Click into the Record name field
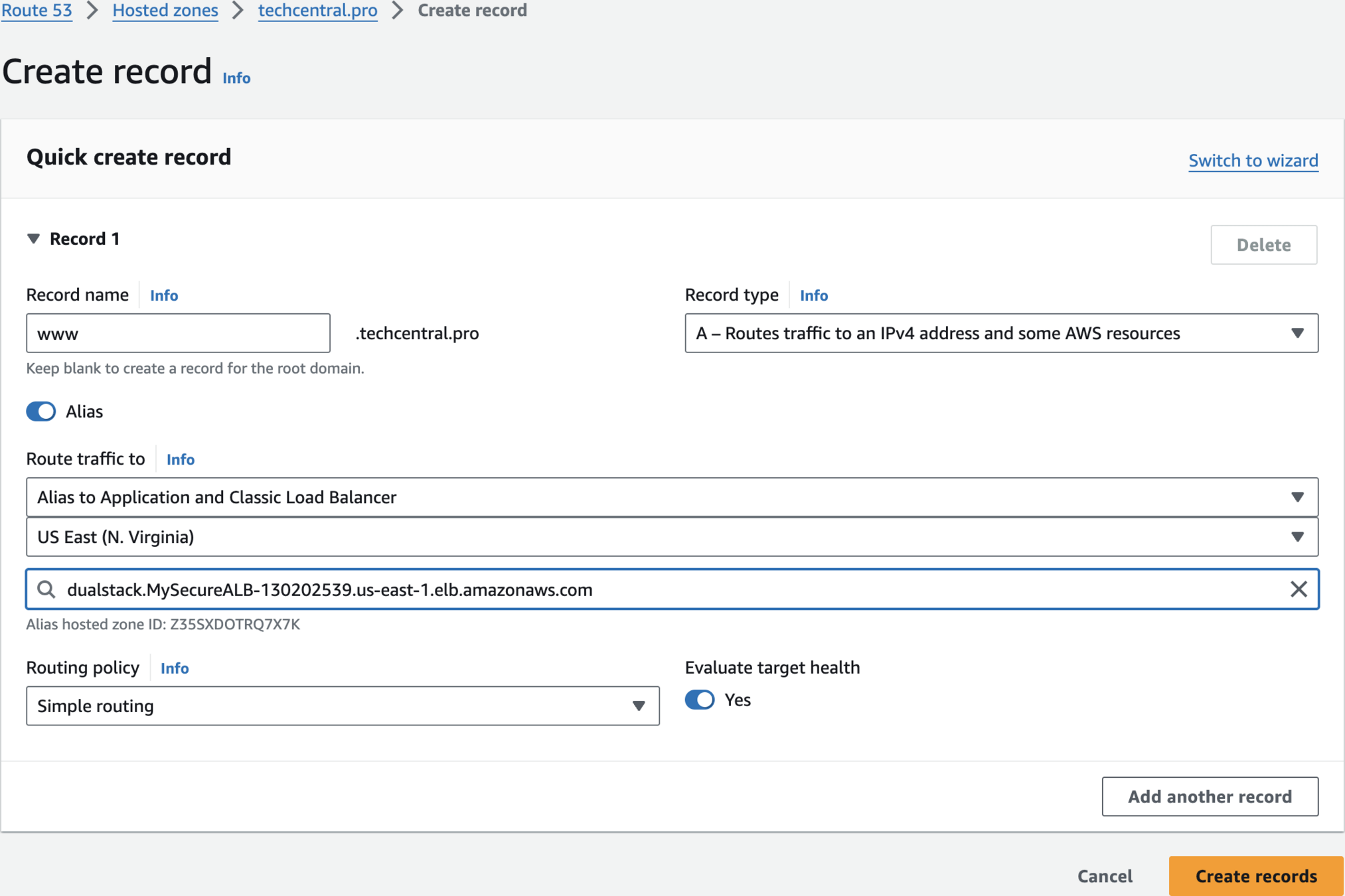Screen dimensions: 1345x896 178,333
